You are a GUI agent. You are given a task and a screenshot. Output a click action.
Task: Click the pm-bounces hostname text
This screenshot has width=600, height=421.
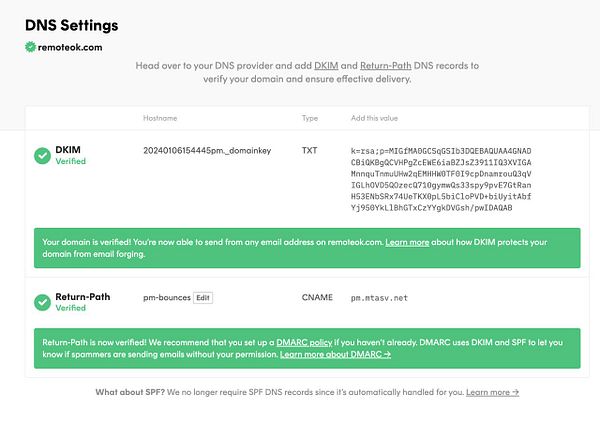166,297
